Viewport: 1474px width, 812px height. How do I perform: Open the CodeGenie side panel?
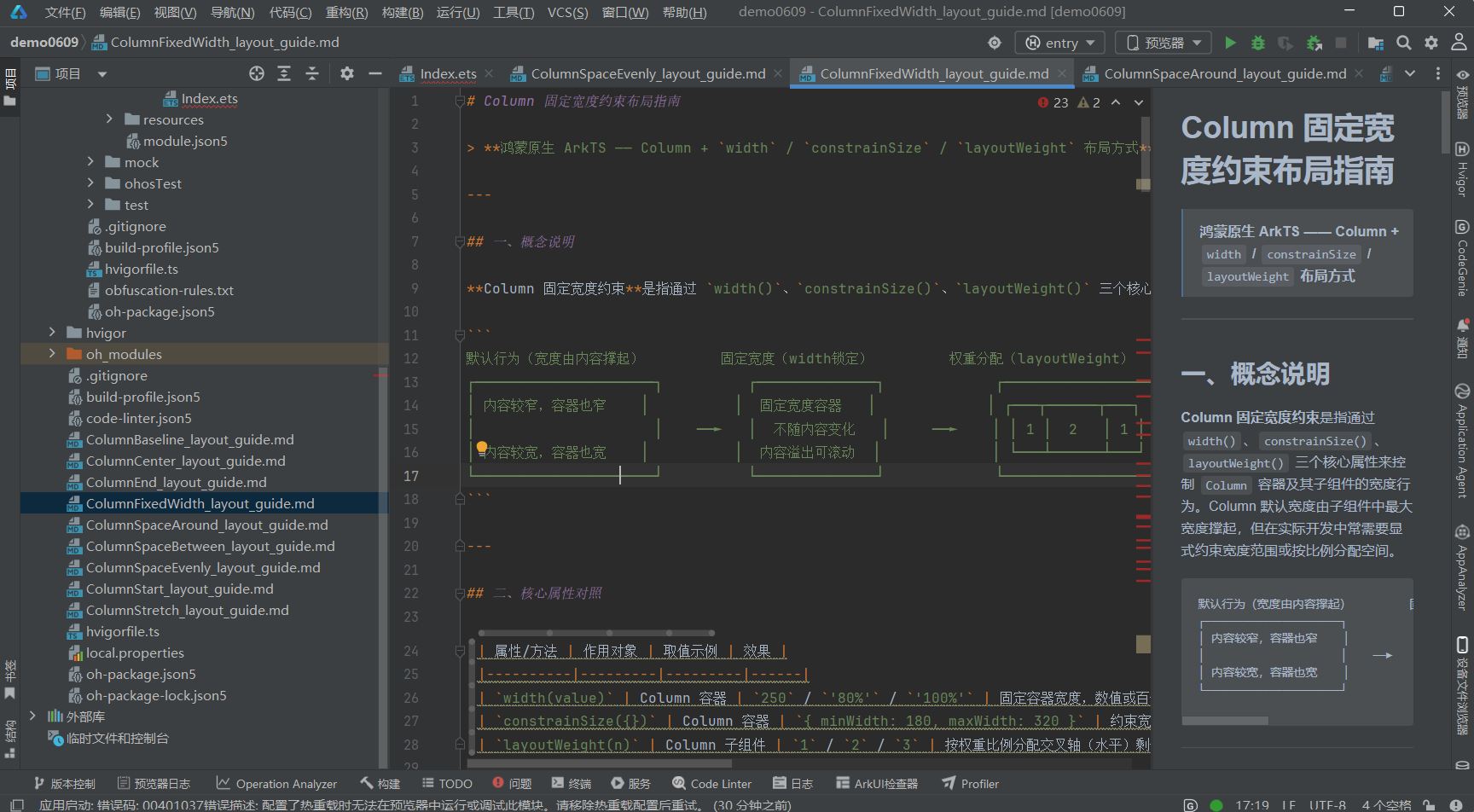[1462, 258]
